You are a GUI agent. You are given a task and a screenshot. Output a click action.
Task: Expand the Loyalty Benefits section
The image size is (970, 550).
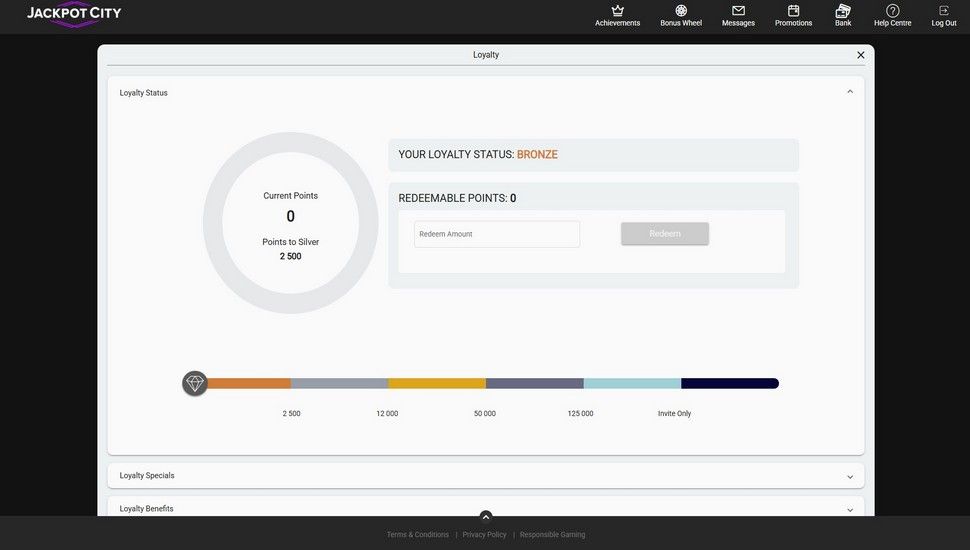[x=850, y=509]
